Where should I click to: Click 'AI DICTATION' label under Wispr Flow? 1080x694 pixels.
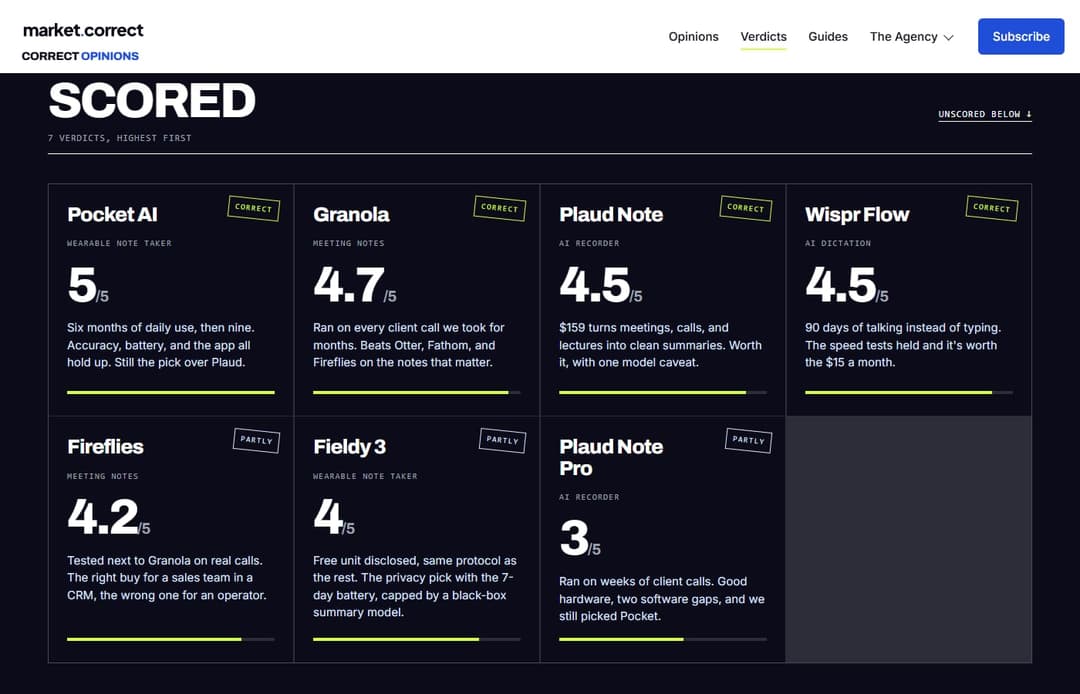pos(838,243)
